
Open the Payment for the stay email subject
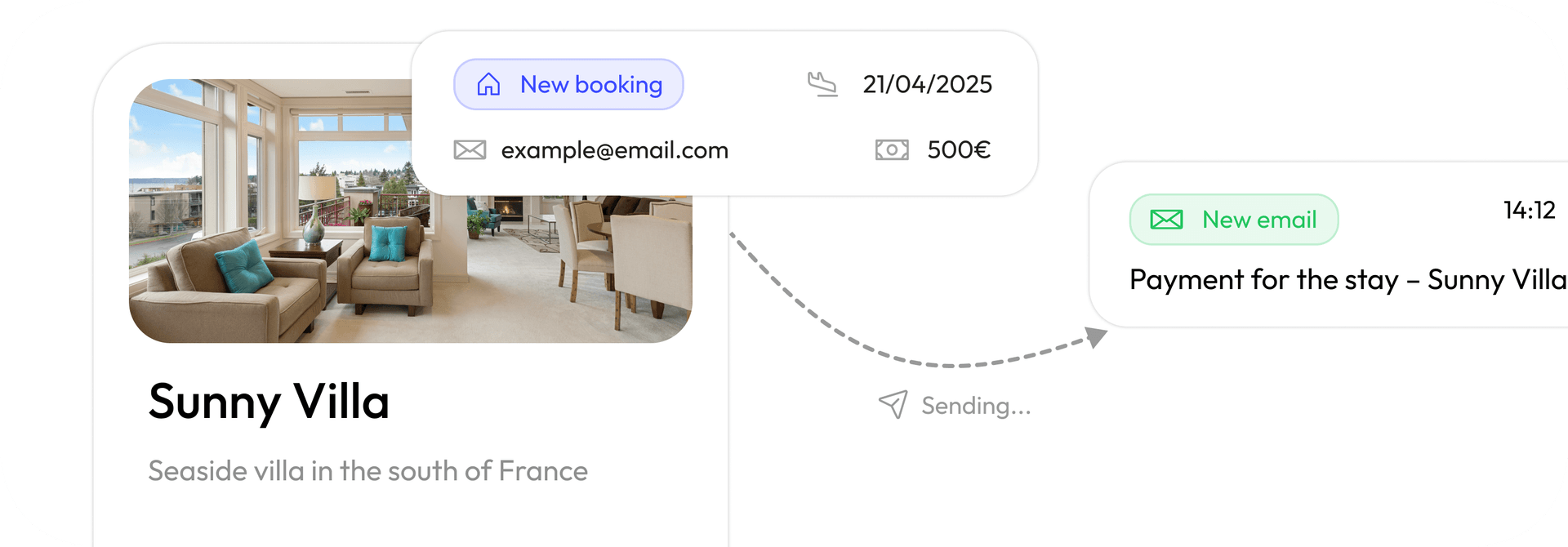click(x=1347, y=280)
